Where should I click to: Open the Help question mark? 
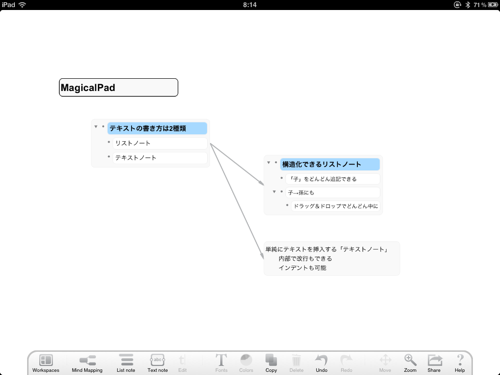[460, 363]
